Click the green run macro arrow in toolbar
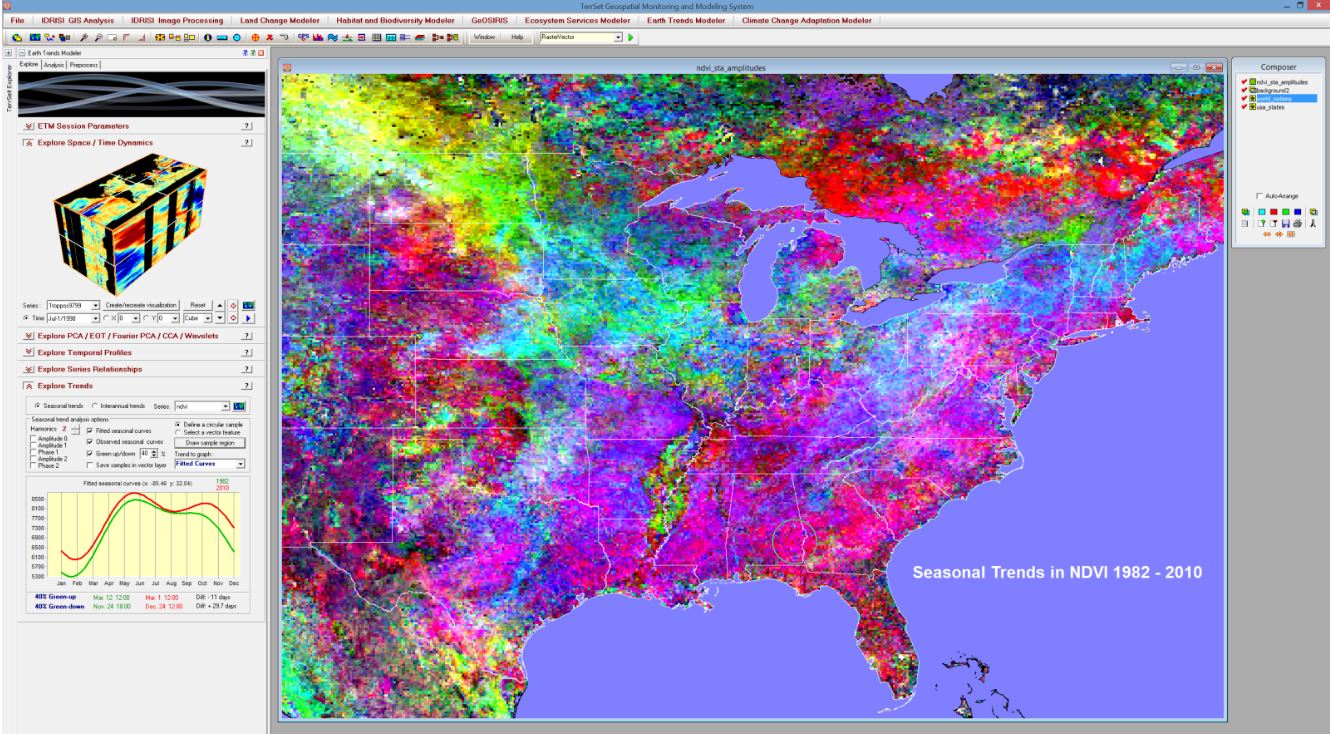Viewport: 1330px width, 734px height. click(632, 37)
